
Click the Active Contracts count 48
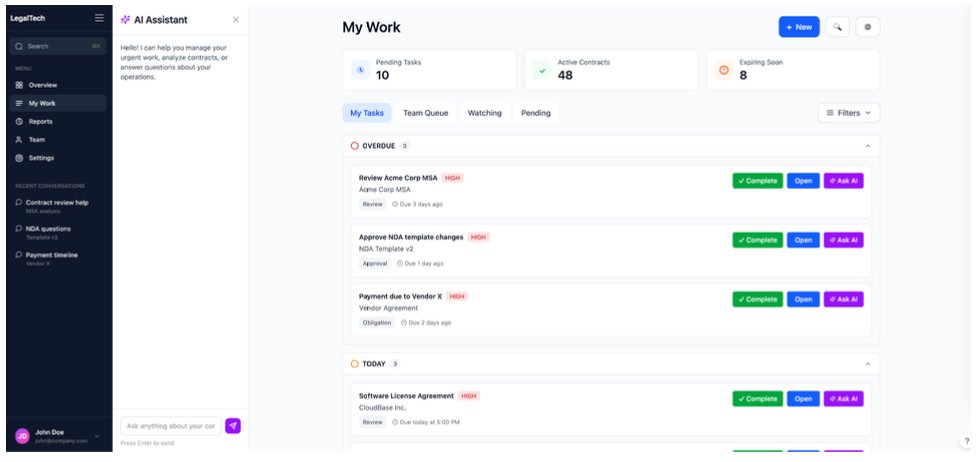(x=566, y=76)
